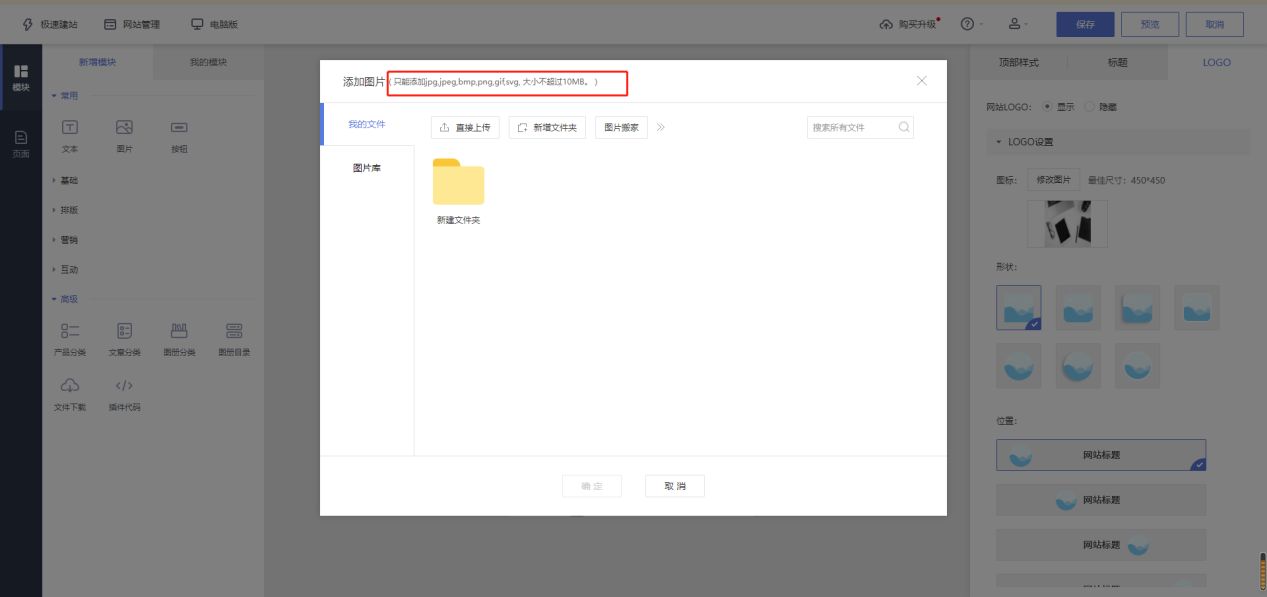Expand the 营销 module group

66,240
